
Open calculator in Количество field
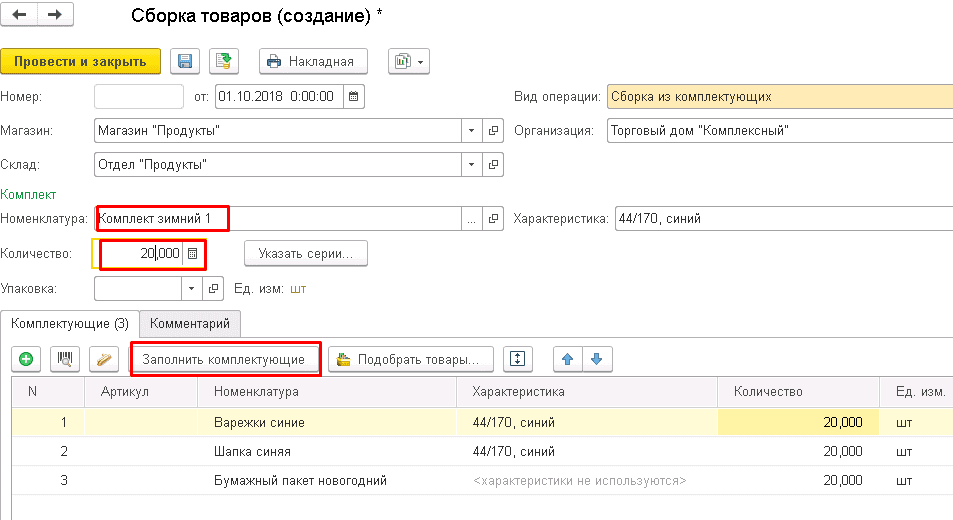193,254
